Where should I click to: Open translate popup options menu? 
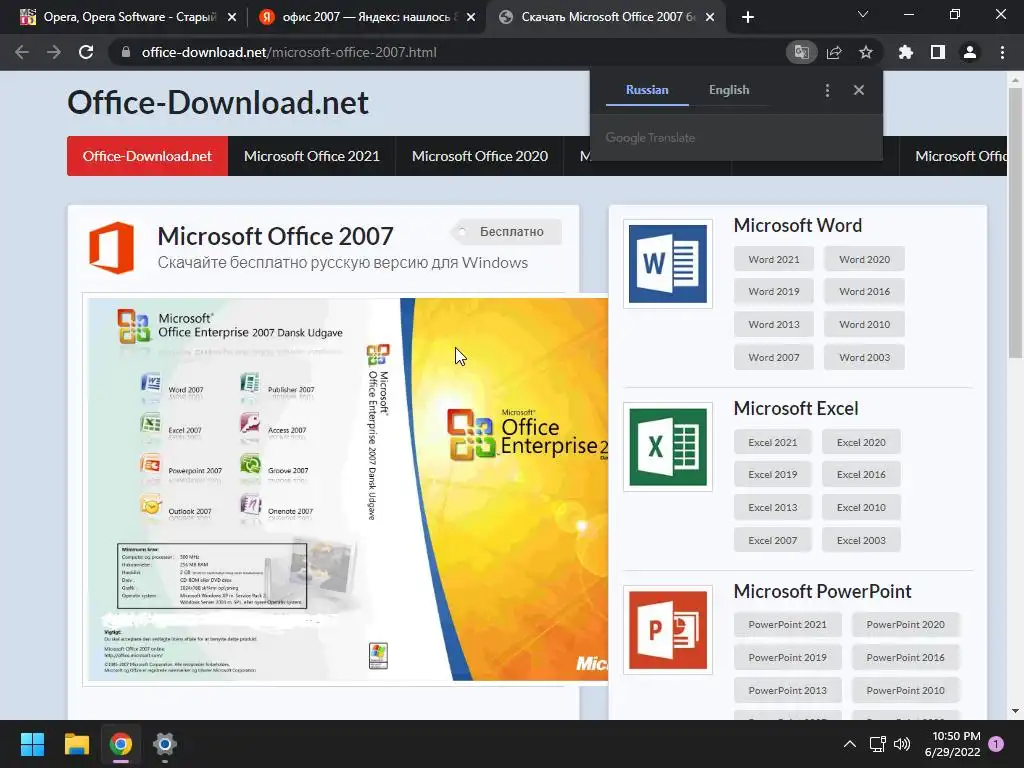tap(827, 90)
